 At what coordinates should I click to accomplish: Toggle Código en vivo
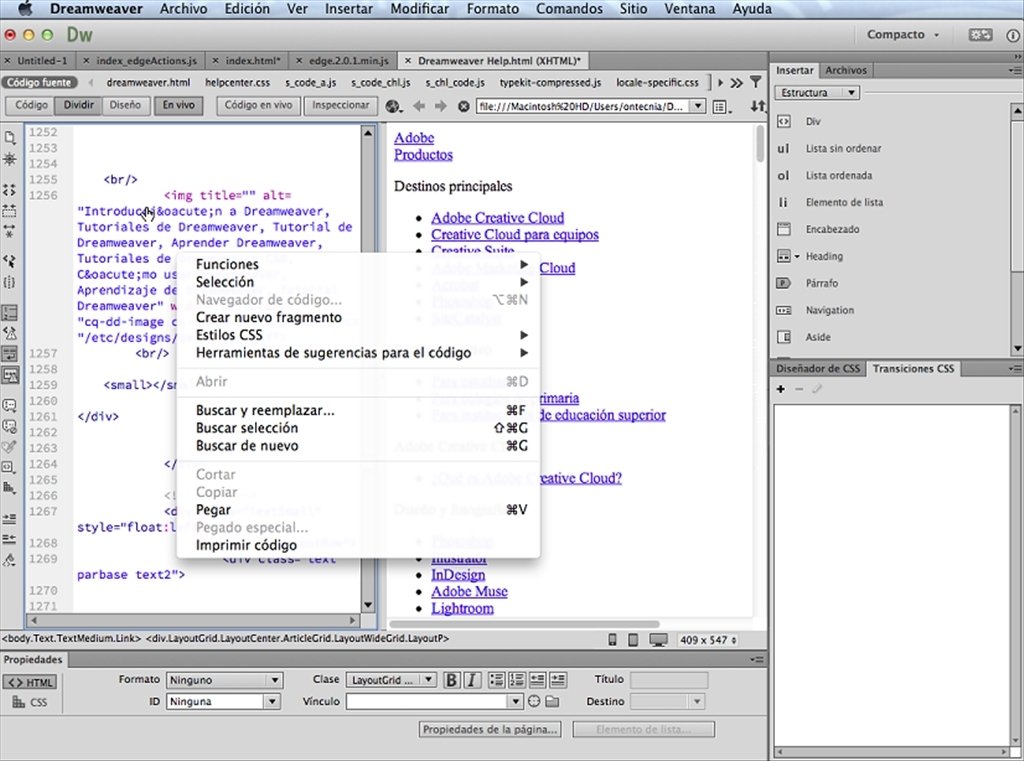(x=259, y=105)
